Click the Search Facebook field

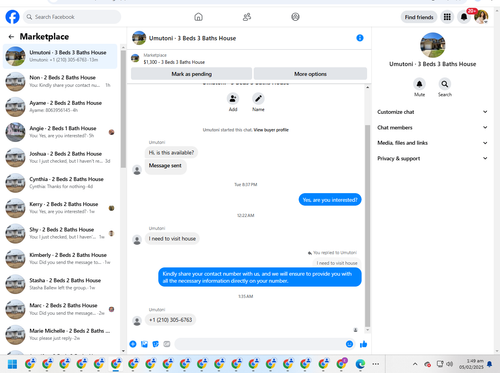(x=72, y=17)
